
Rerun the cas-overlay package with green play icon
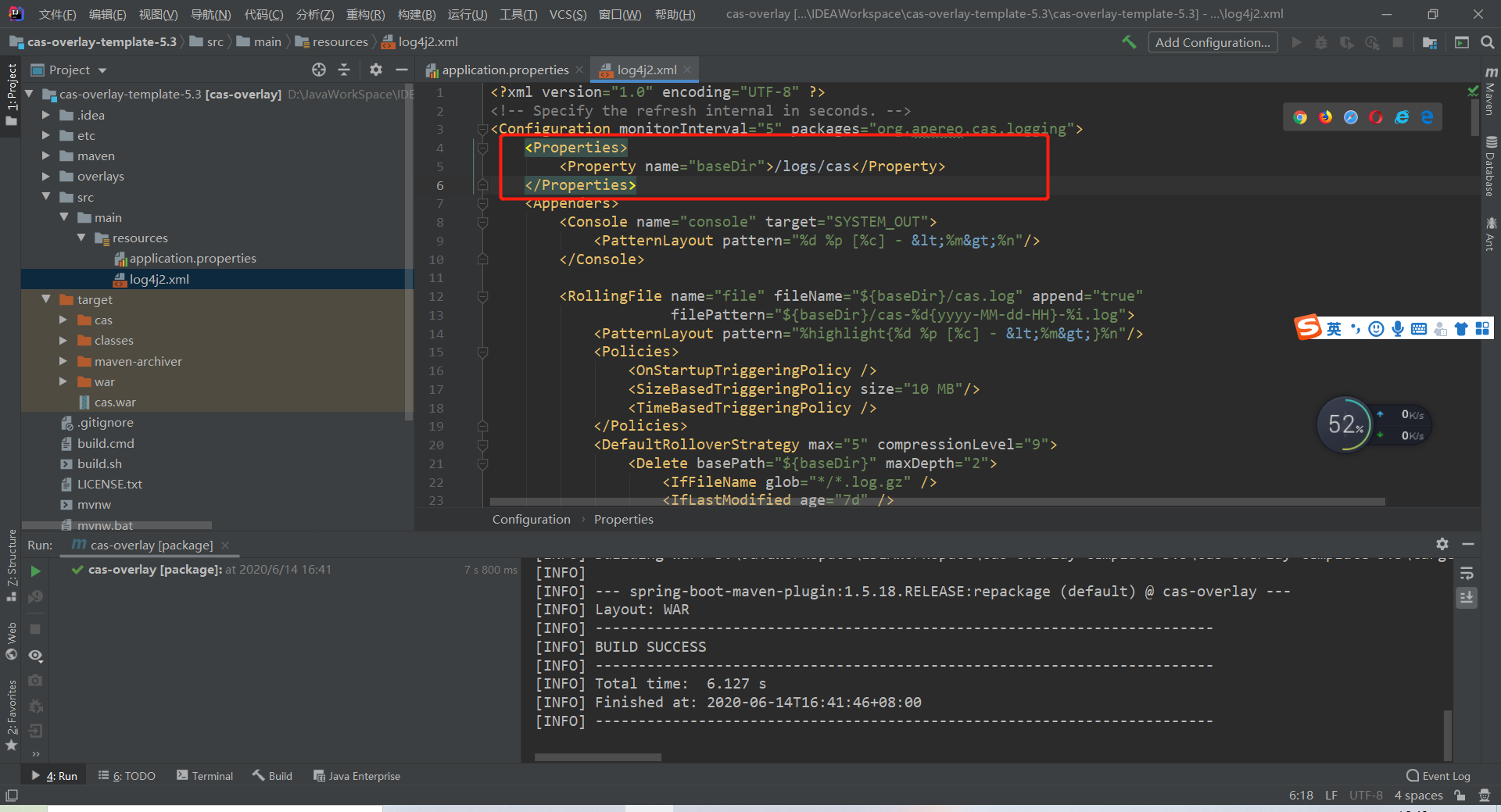click(x=35, y=571)
